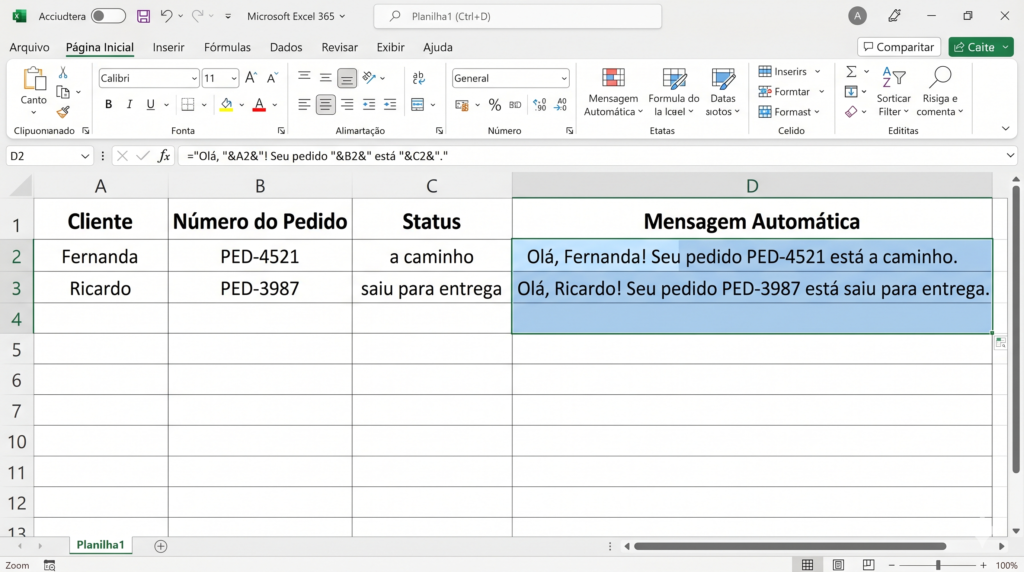The width and height of the screenshot is (1024, 572).
Task: Click the Datas siotos button
Action: [x=722, y=92]
